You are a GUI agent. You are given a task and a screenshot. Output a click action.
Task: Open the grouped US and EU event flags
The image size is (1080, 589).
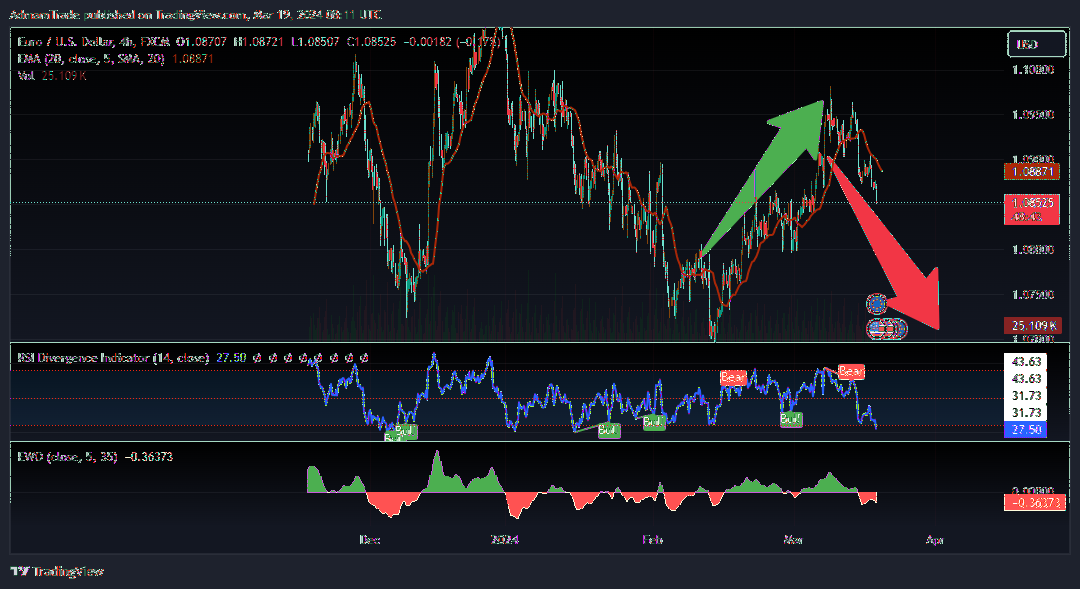(x=886, y=329)
